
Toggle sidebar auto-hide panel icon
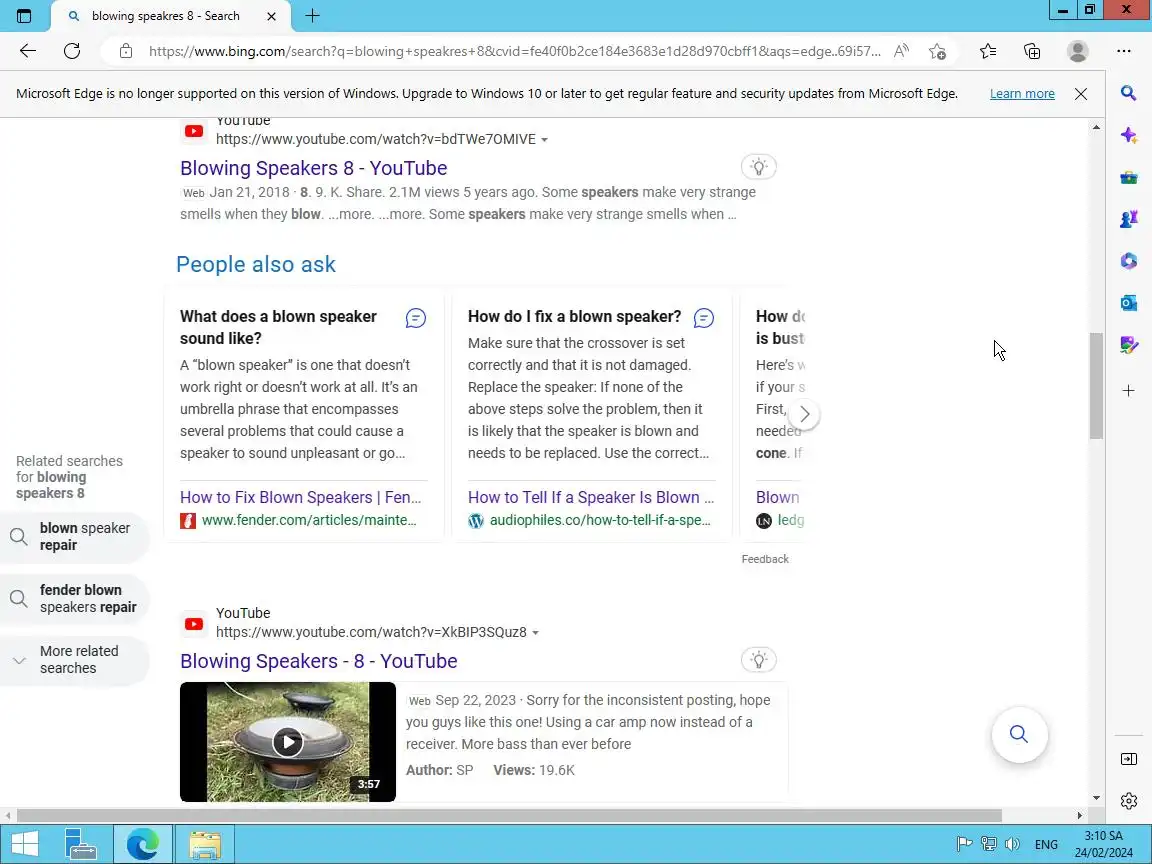coord(1129,759)
